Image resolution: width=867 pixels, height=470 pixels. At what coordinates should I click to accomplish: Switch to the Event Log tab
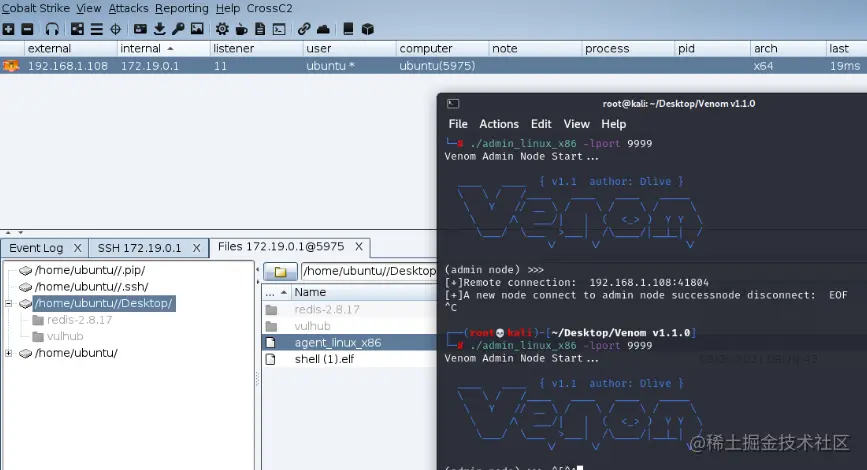click(x=36, y=248)
